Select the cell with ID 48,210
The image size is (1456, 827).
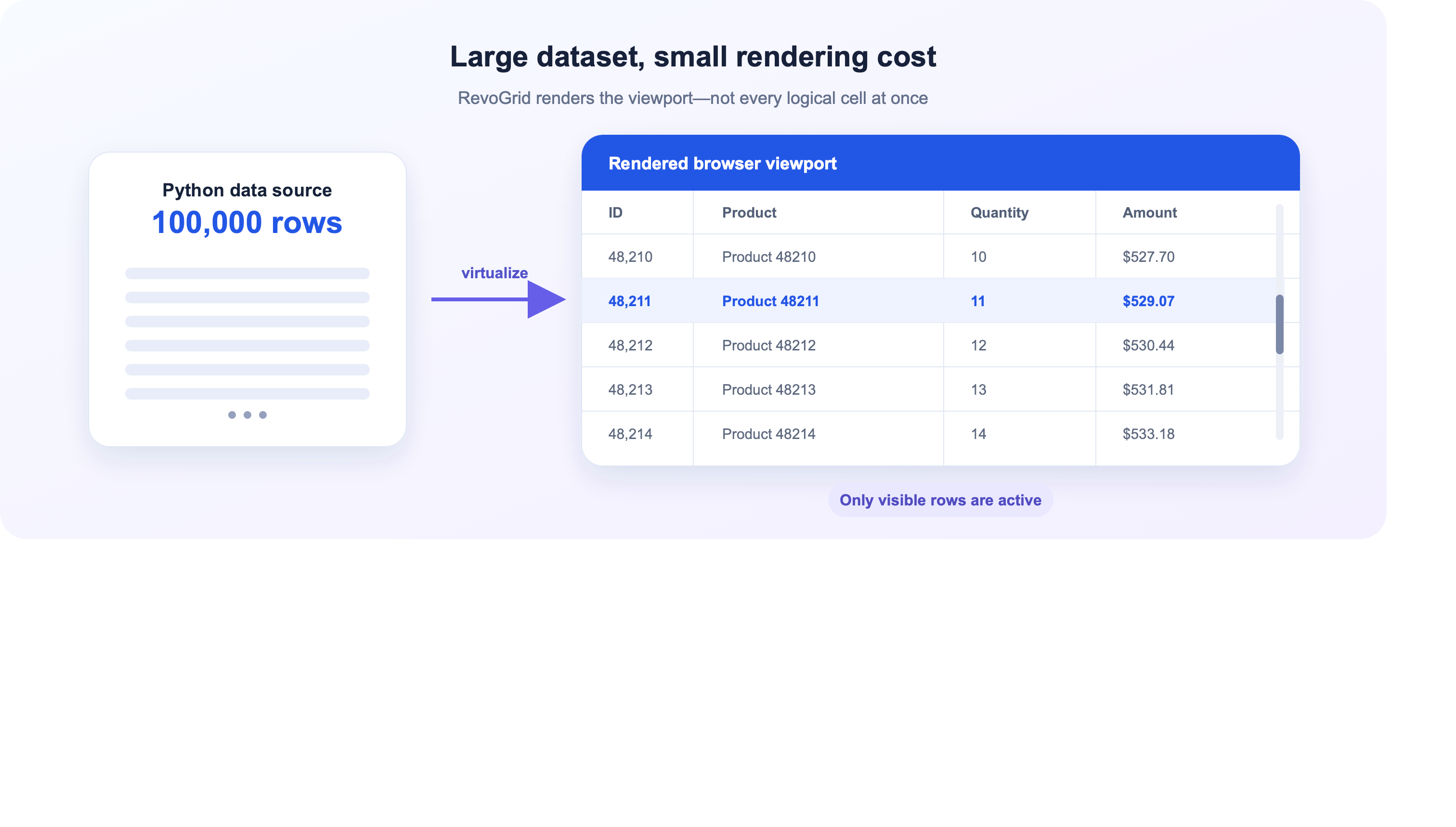637,257
